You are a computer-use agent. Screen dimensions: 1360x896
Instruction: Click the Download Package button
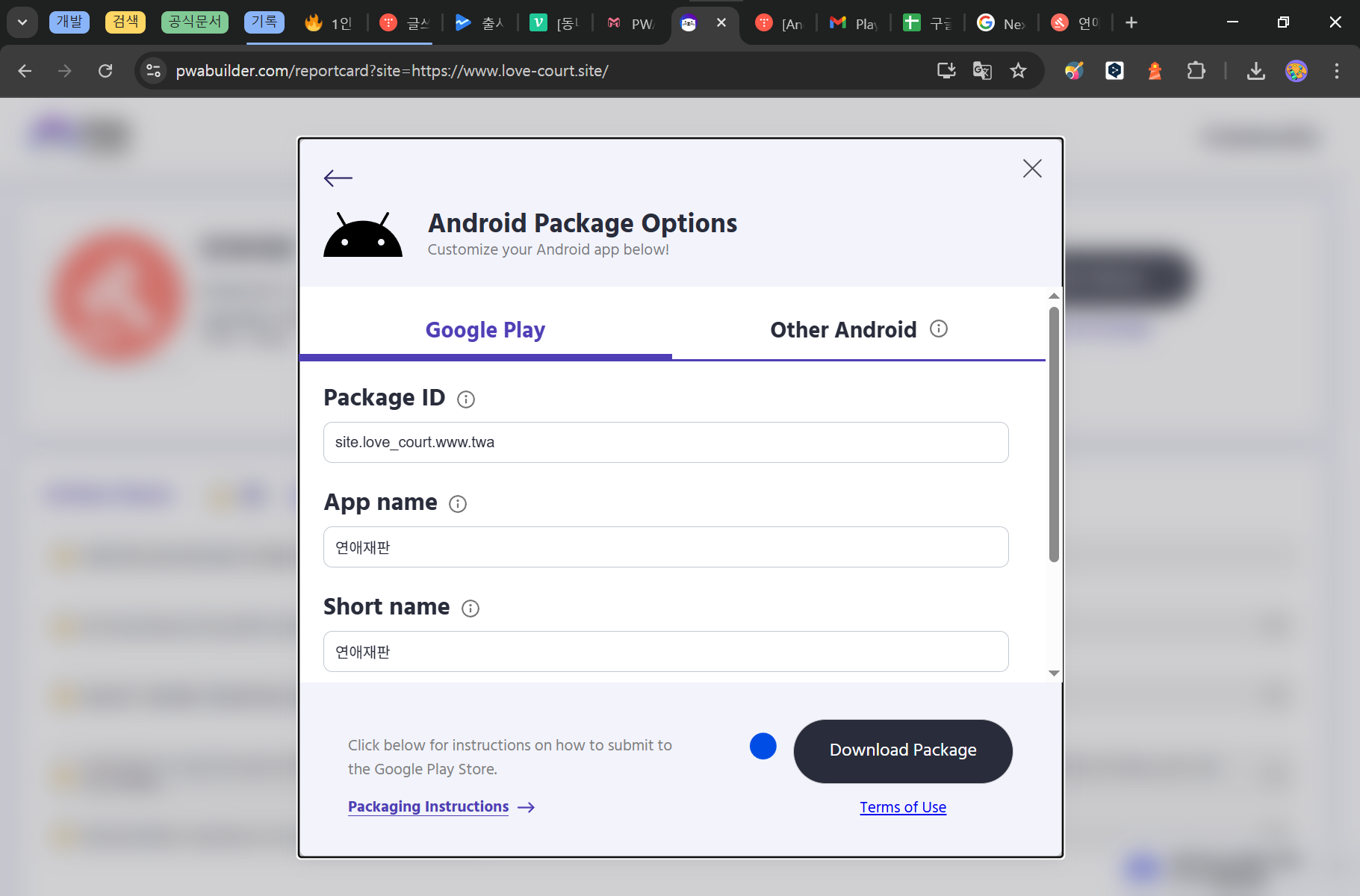coord(903,750)
